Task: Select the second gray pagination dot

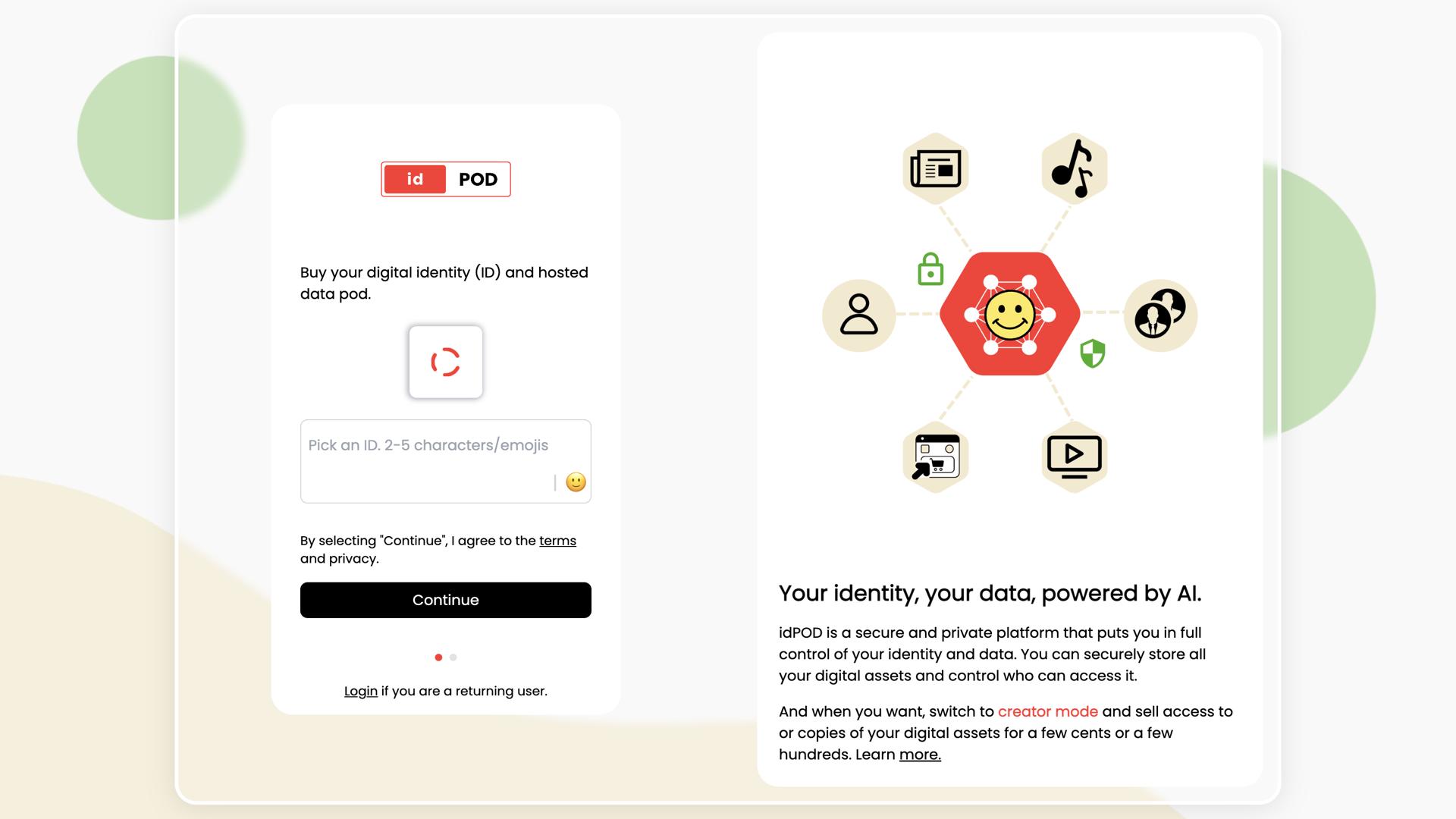Action: point(453,657)
